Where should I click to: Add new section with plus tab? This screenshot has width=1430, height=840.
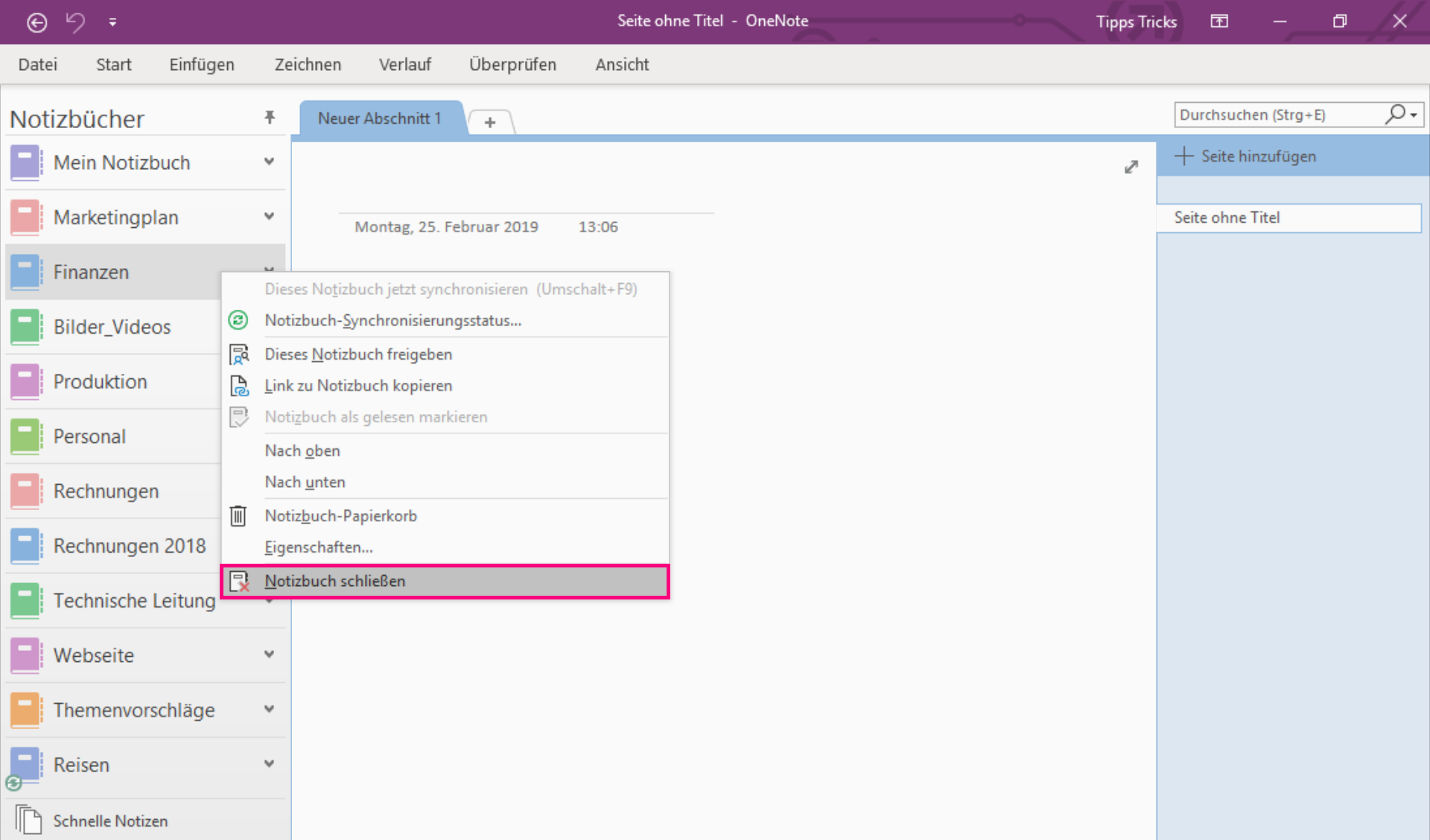tap(489, 122)
